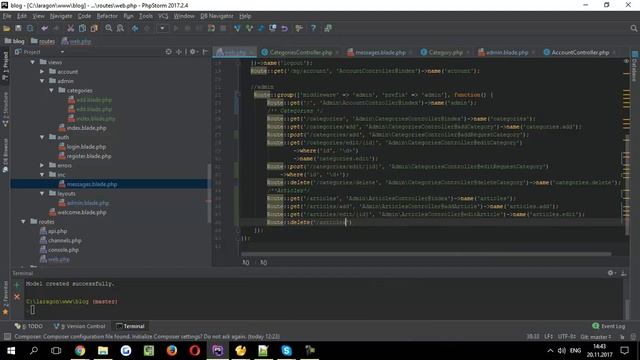
Task: Open file with the folder toolbar icon
Action: point(7,28)
